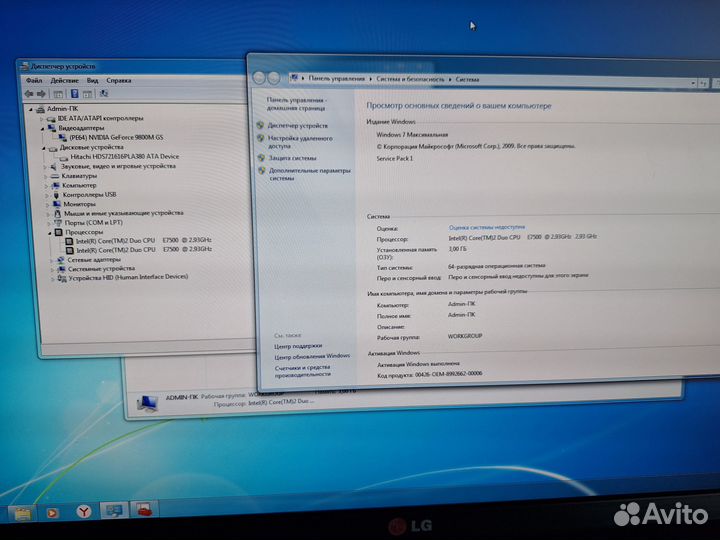Open the Действие menu
This screenshot has height=540, width=720.
point(64,80)
